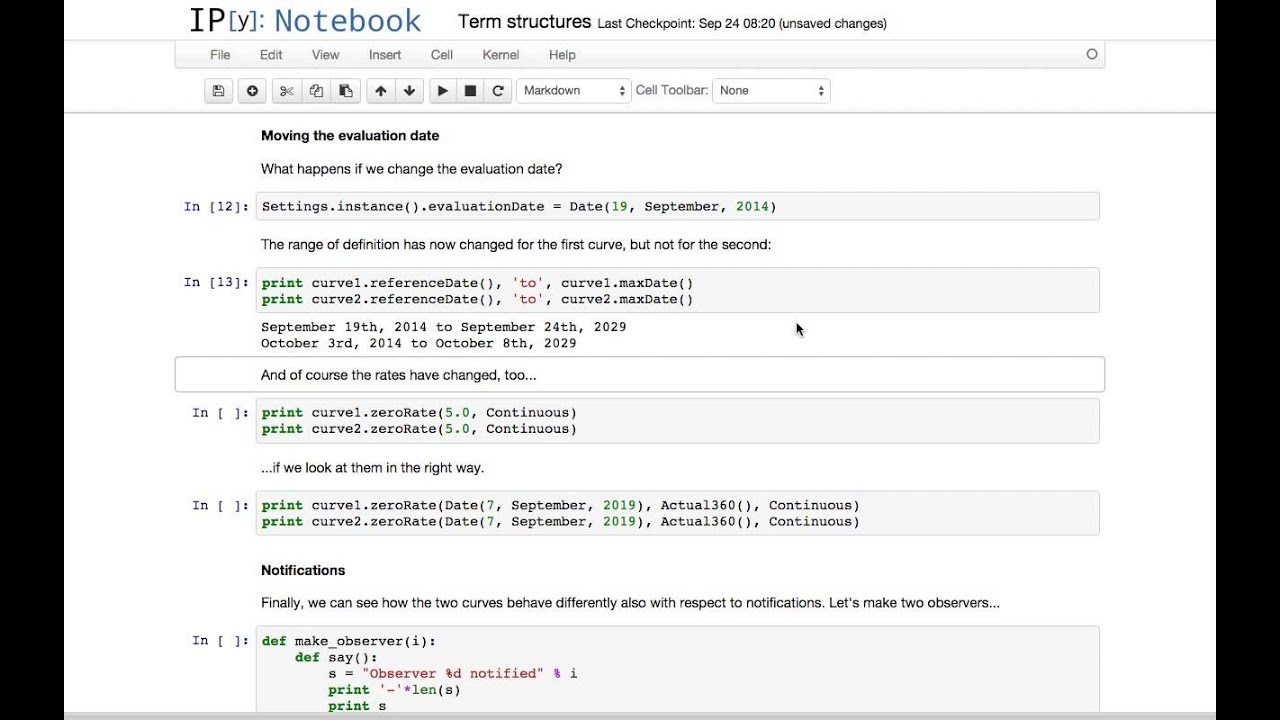
Task: Open the cell type Markdown dropdown
Action: click(574, 91)
